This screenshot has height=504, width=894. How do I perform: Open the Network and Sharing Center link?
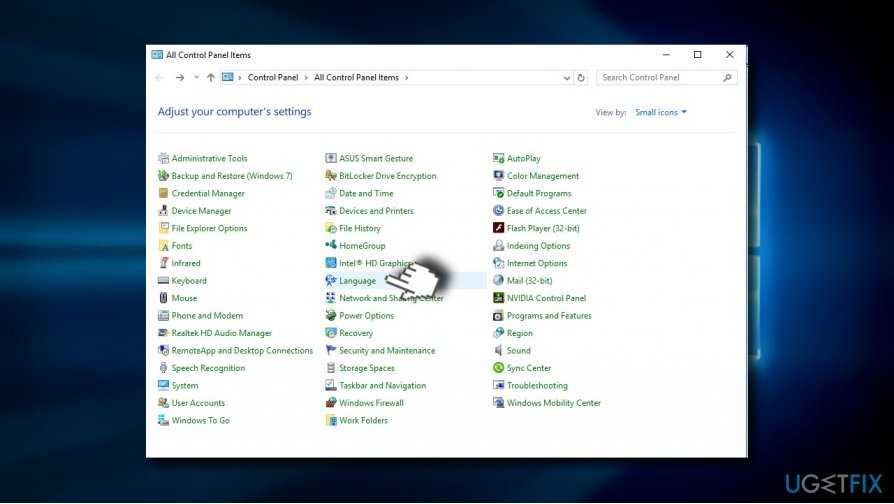(390, 298)
